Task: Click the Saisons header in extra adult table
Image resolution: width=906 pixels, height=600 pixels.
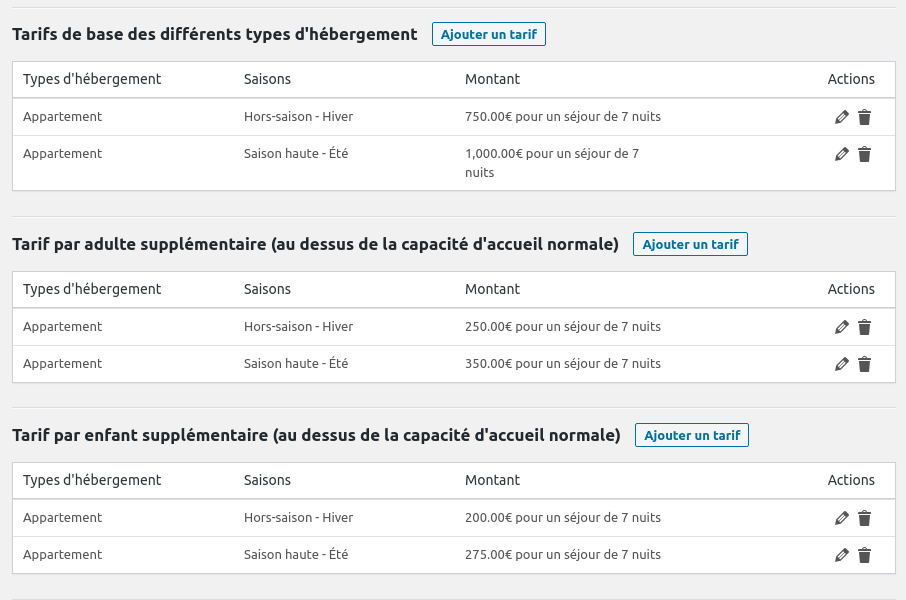Action: [x=267, y=289]
